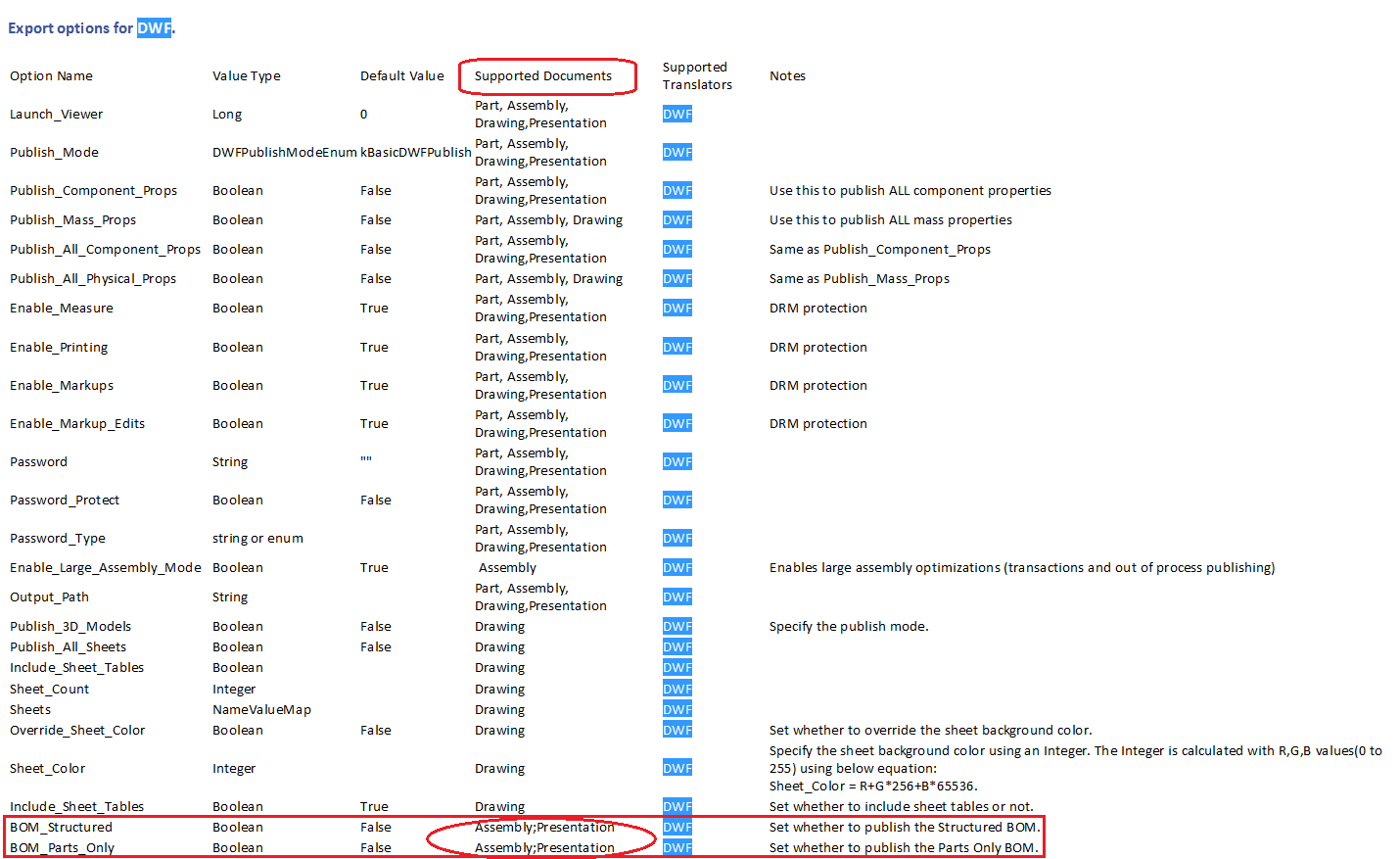Screen dimensions: 1400x859
Task: Select the 'Sheet_Color' option name
Action: click(x=47, y=769)
